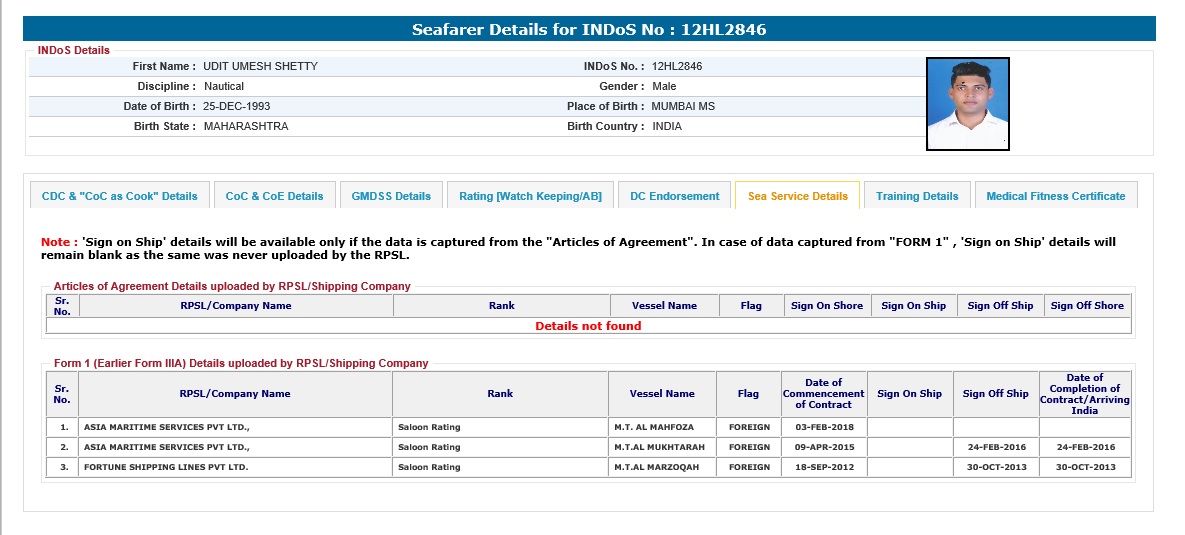Switch to Training Details tab
The width and height of the screenshot is (1185, 535).
(x=917, y=196)
